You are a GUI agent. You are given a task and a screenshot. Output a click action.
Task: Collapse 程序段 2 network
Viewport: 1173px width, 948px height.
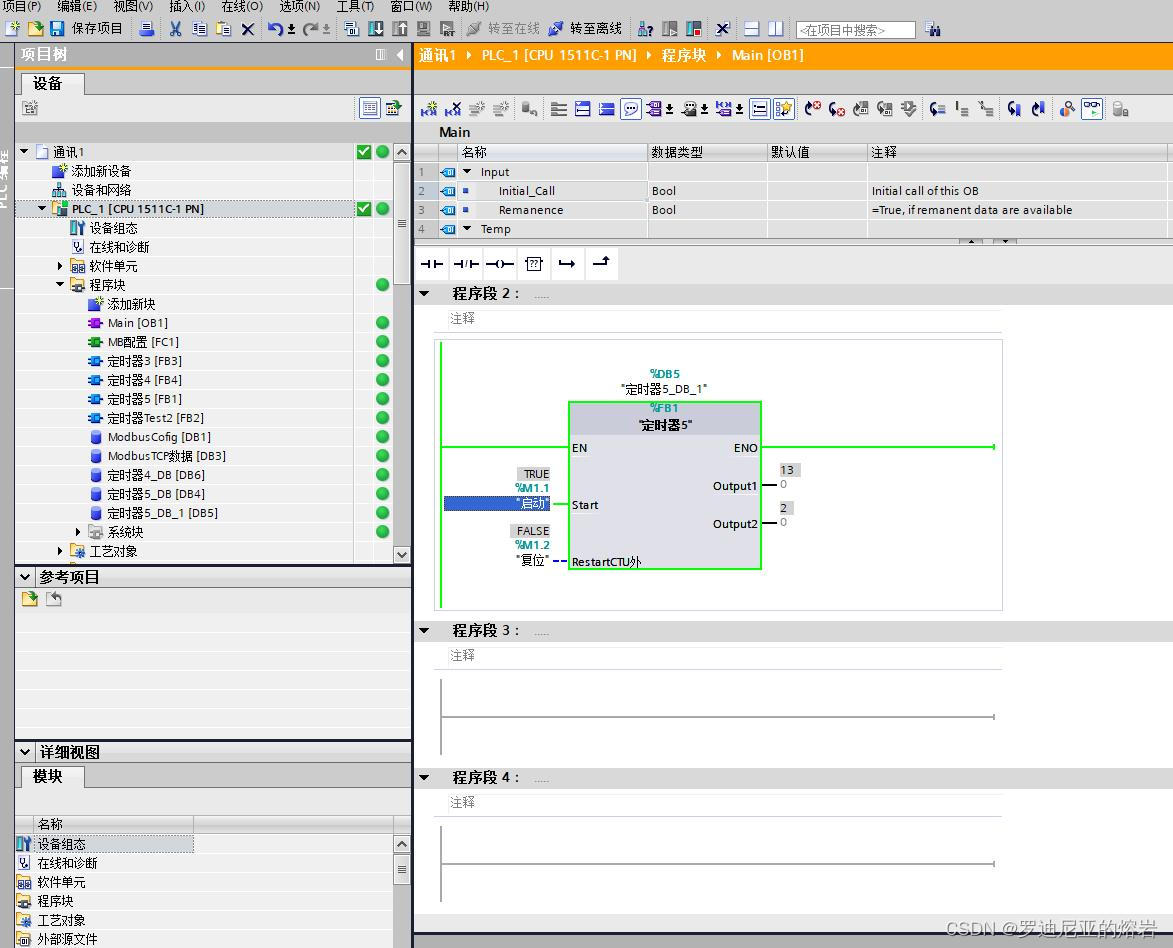coord(425,294)
